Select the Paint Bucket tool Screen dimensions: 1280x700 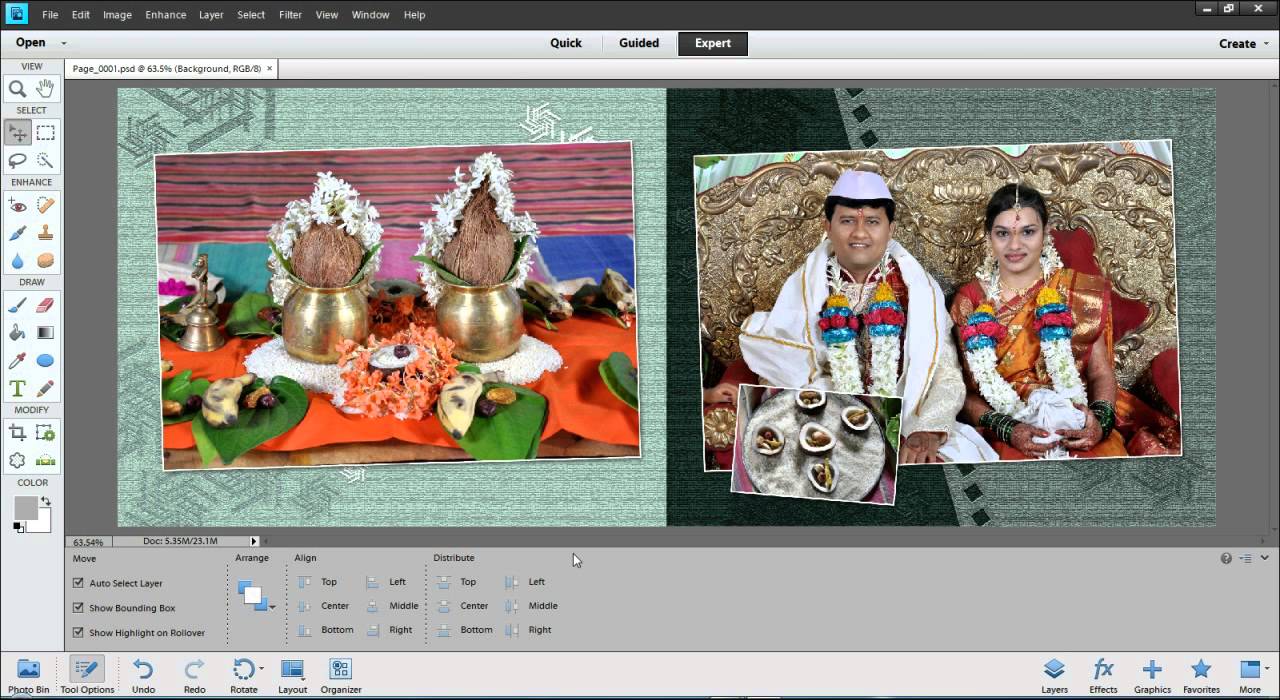click(x=18, y=333)
